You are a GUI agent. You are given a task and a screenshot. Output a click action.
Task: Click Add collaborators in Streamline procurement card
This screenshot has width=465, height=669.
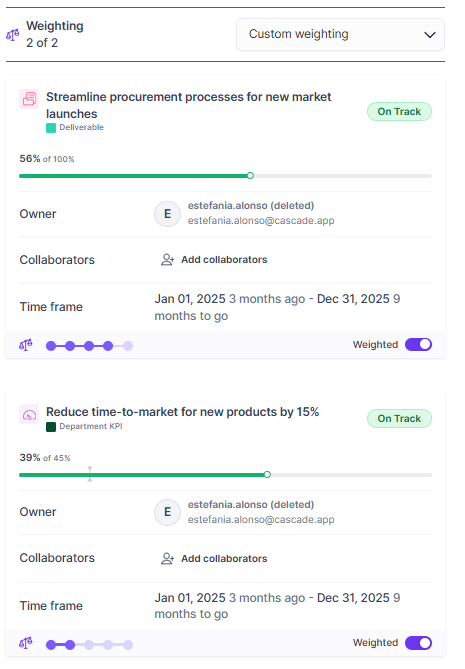click(x=224, y=259)
